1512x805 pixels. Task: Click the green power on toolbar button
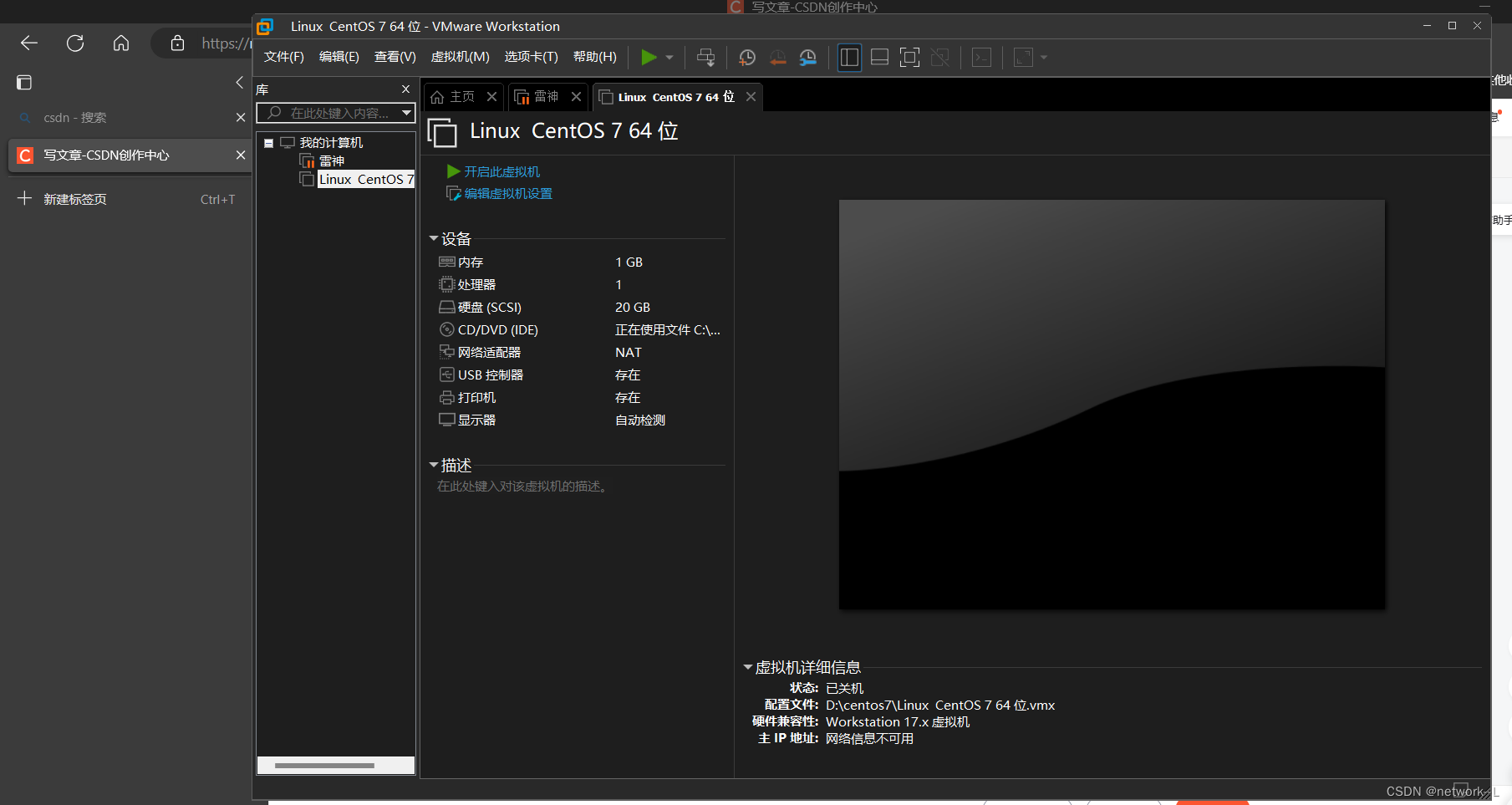coord(649,57)
